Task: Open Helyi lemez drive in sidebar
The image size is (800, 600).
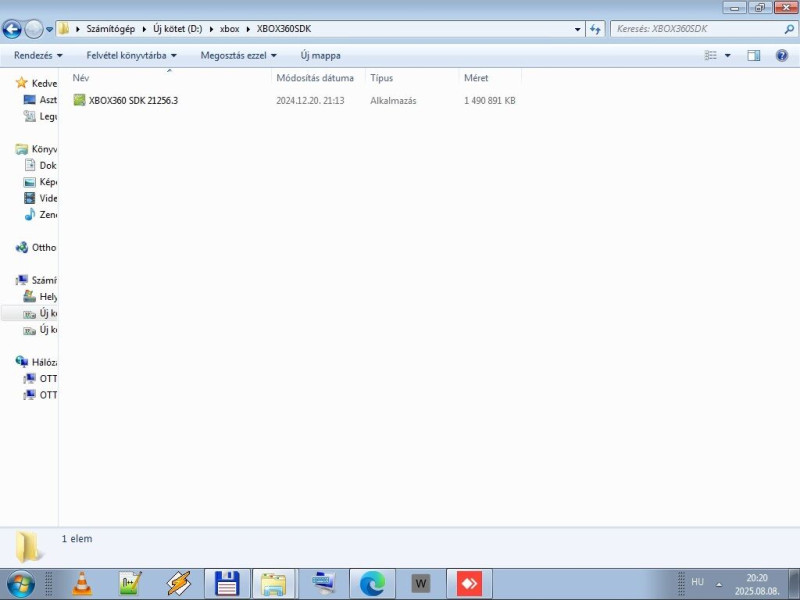Action: [x=40, y=296]
